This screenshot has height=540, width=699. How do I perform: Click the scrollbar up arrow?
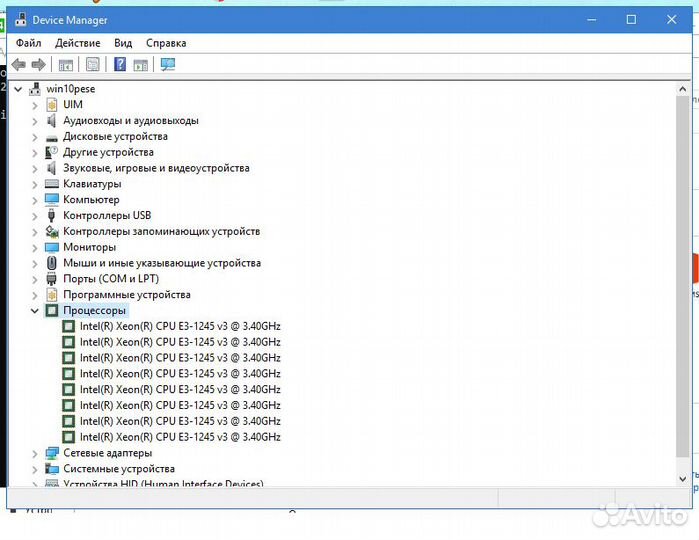(x=683, y=89)
